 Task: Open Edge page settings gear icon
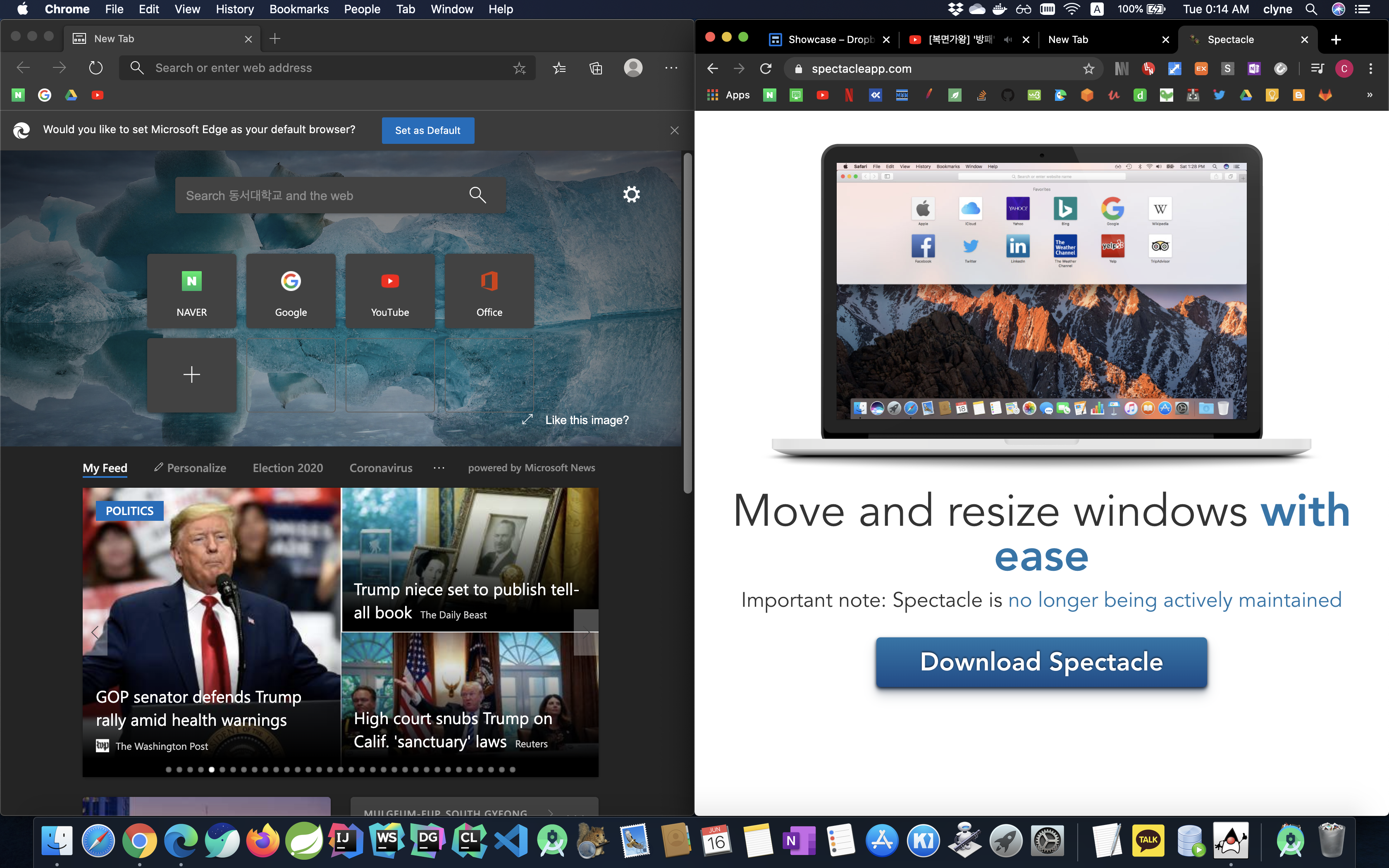(631, 195)
